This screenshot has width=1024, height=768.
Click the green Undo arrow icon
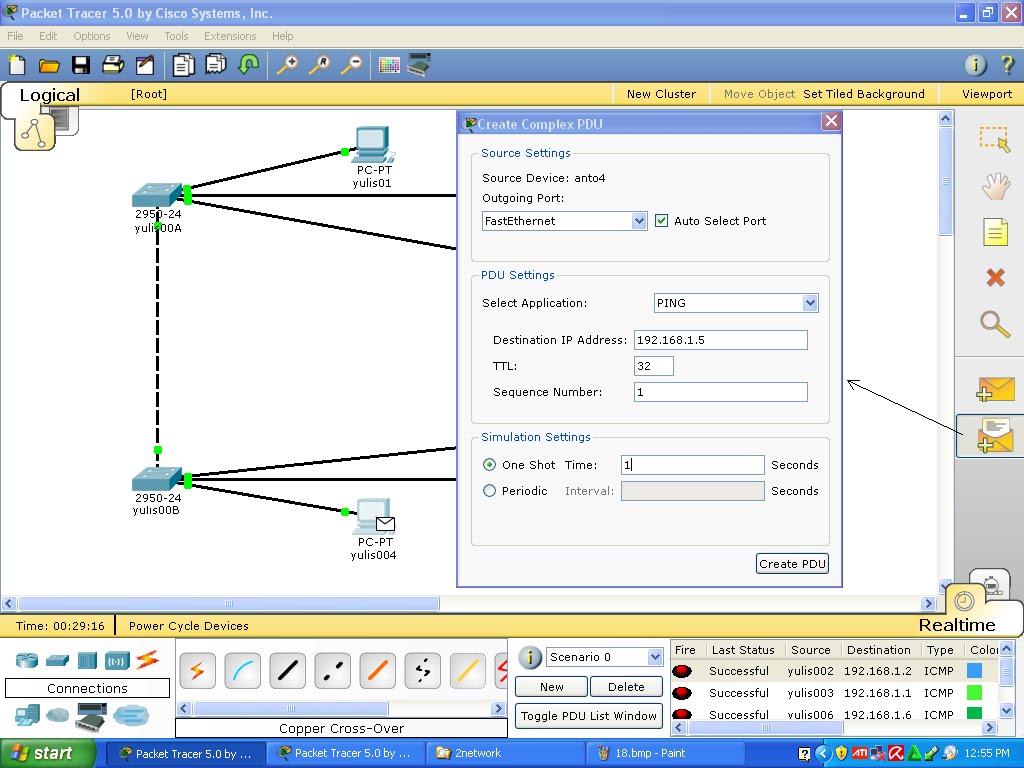(249, 64)
